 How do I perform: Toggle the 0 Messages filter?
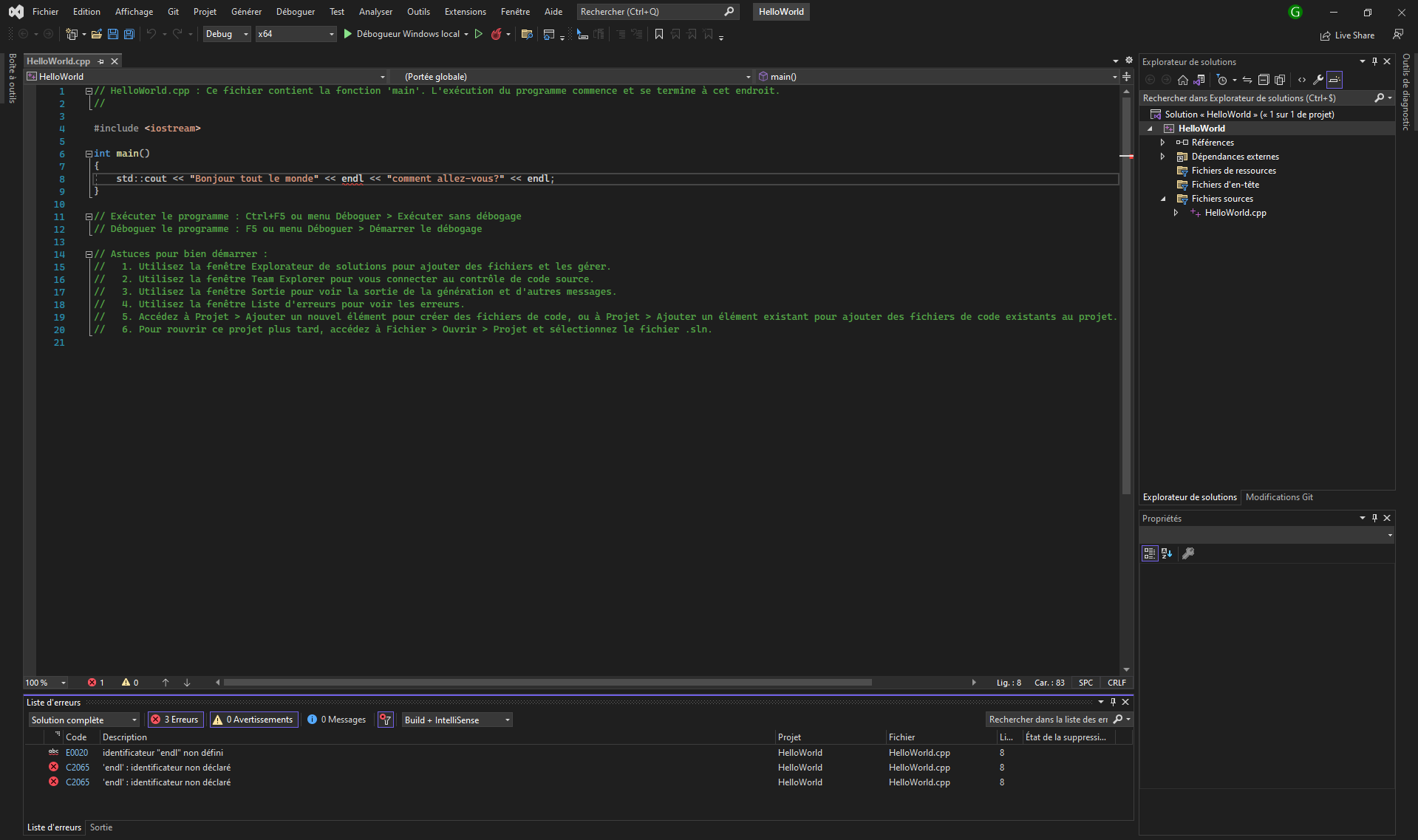pyautogui.click(x=336, y=720)
